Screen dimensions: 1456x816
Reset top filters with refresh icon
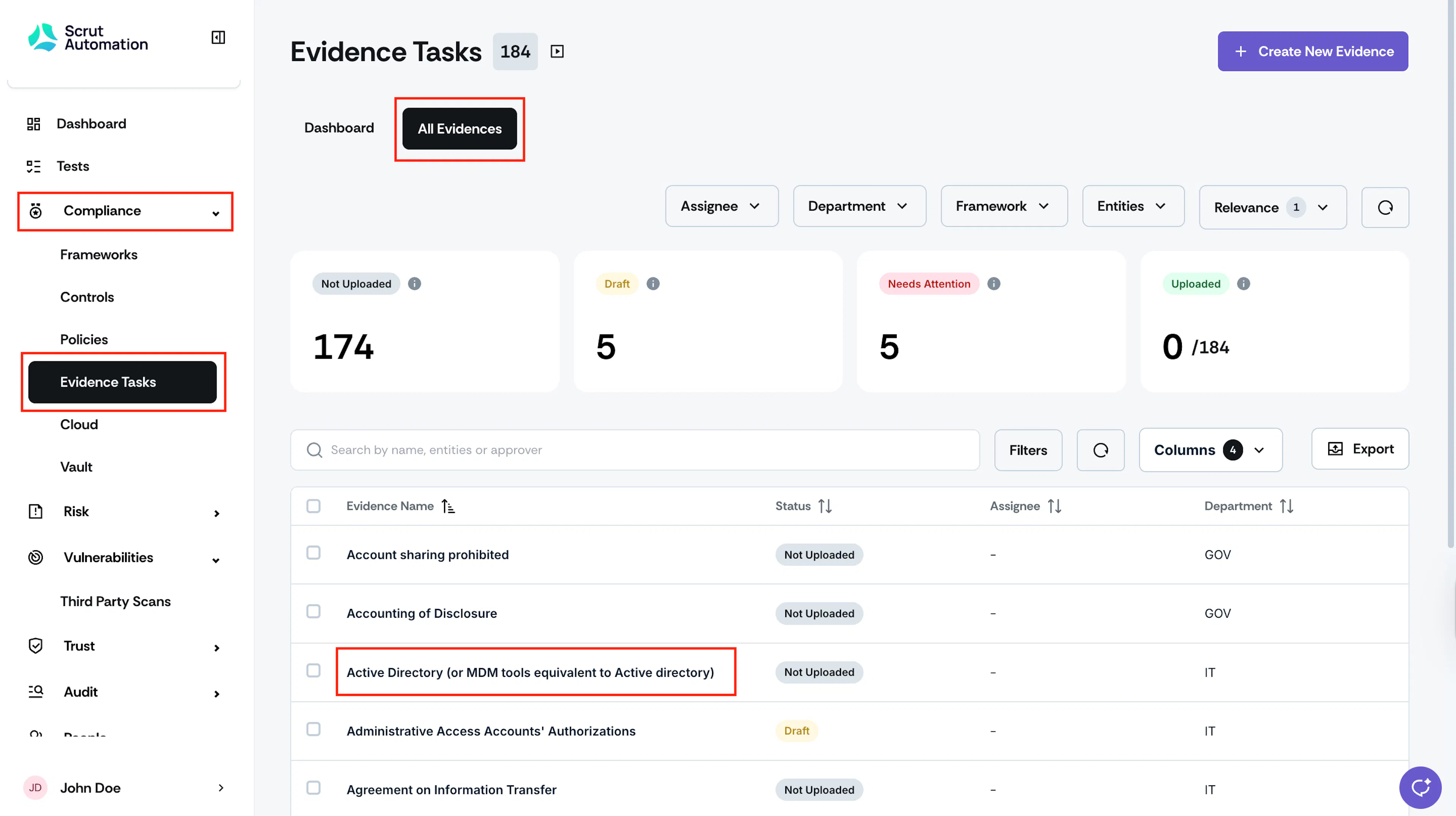pos(1385,207)
